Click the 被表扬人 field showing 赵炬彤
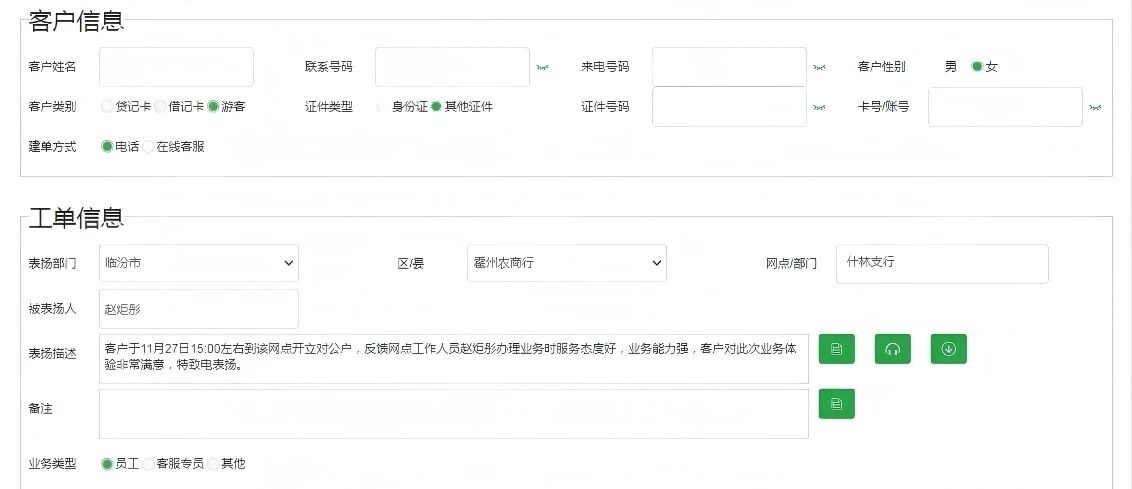Viewport: 1132px width, 489px height. 198,309
